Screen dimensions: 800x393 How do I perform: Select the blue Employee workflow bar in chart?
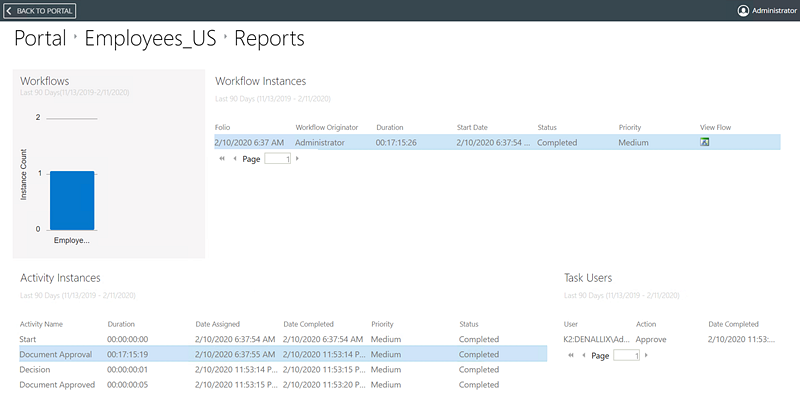pyautogui.click(x=72, y=201)
